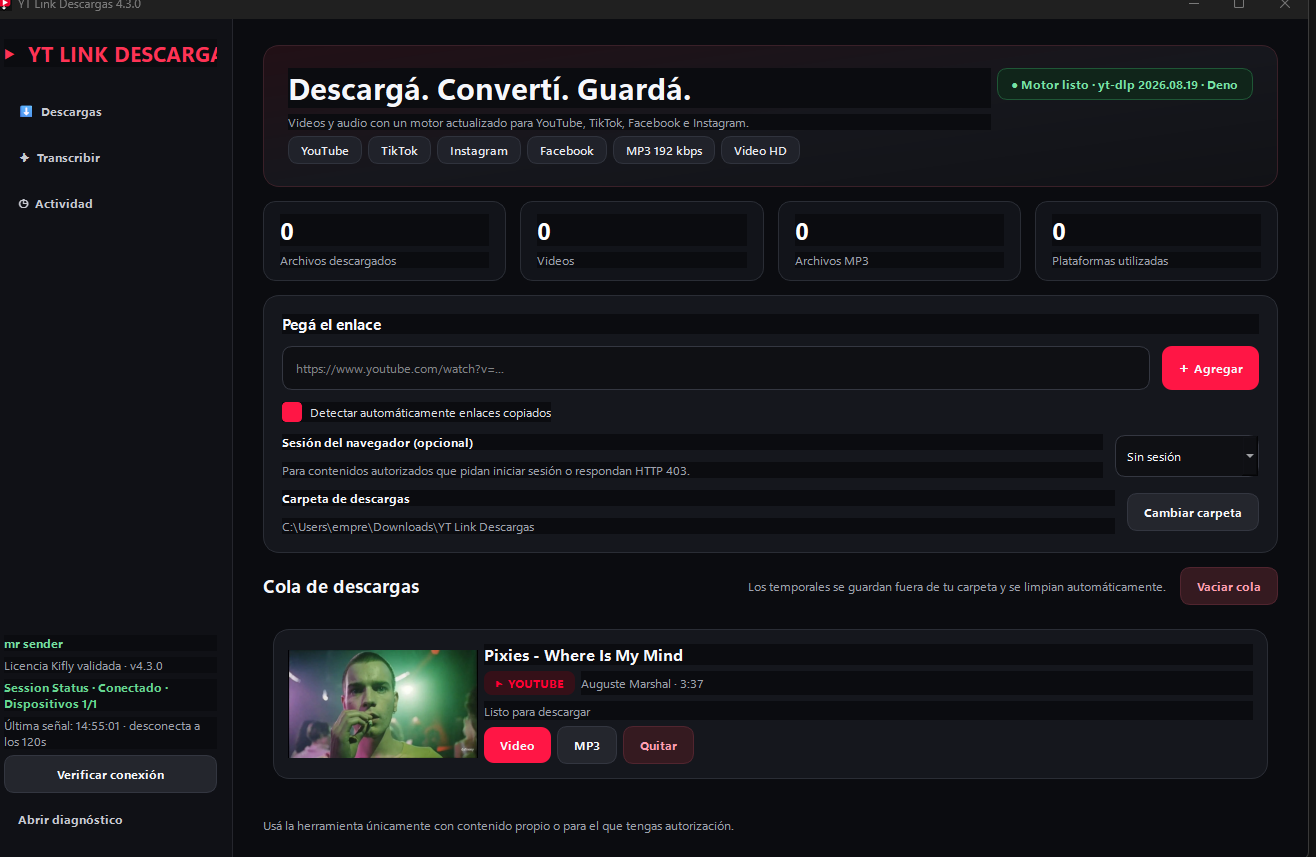Close the YT Link Descargas window

tap(1285, 5)
